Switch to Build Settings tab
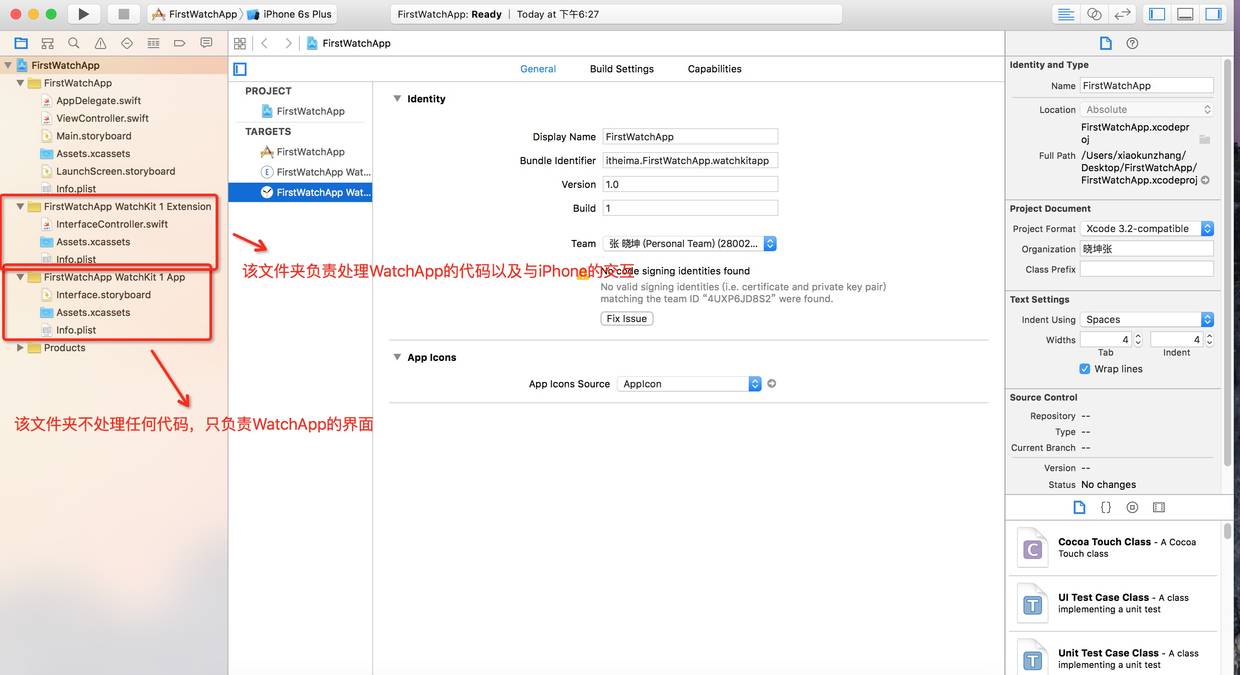This screenshot has height=675, width=1240. tap(622, 69)
